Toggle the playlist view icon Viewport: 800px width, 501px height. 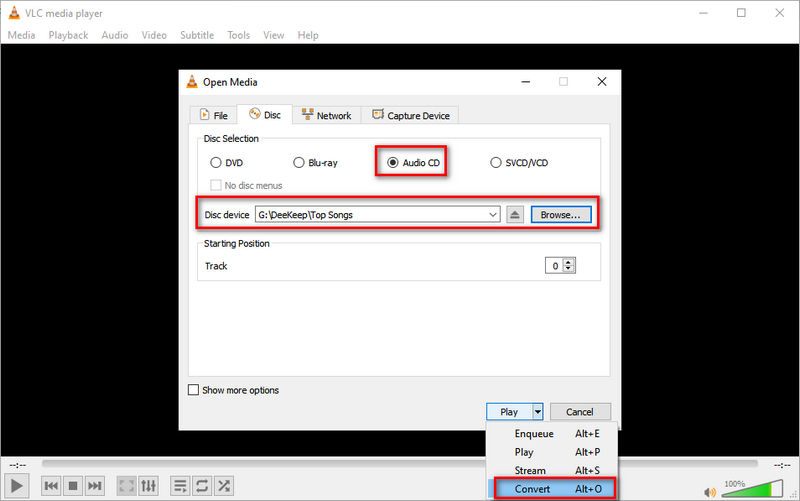click(180, 486)
